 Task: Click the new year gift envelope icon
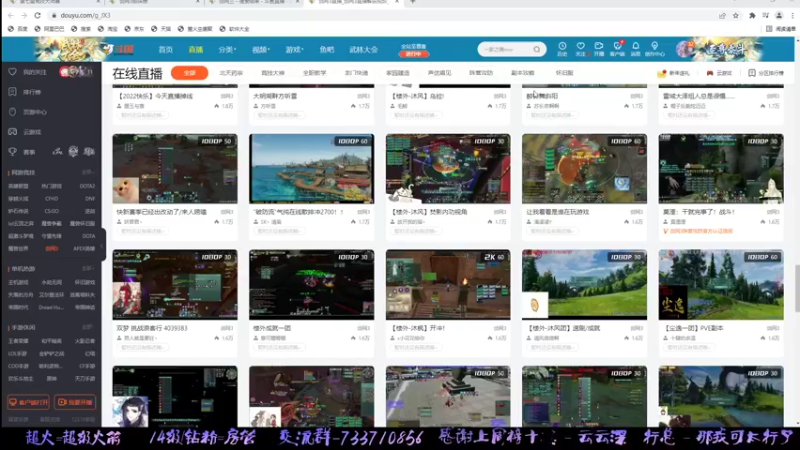(x=662, y=73)
